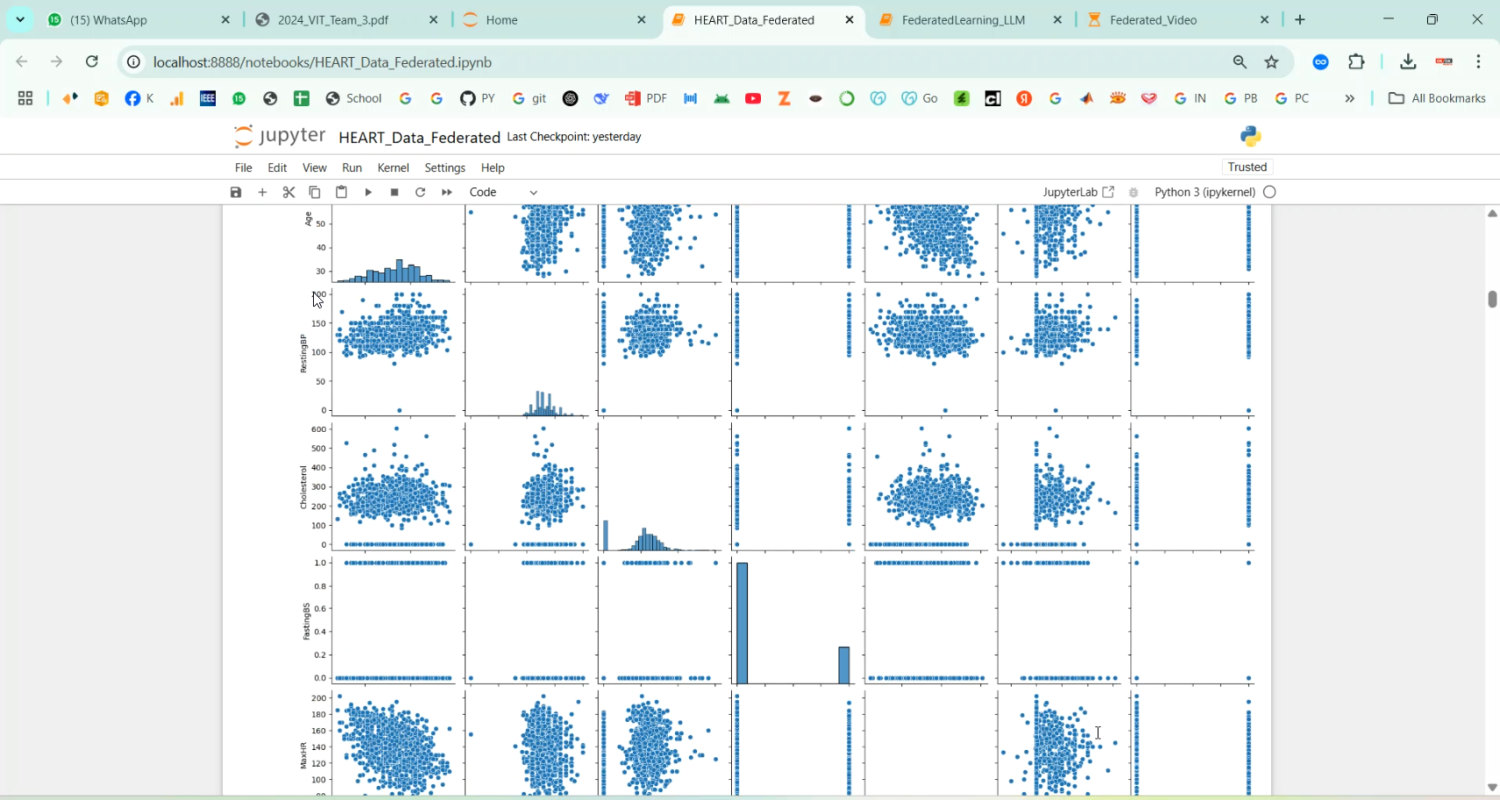Click the Last Checkpoint: yesterday text
The height and width of the screenshot is (800, 1500).
pyautogui.click(x=574, y=137)
